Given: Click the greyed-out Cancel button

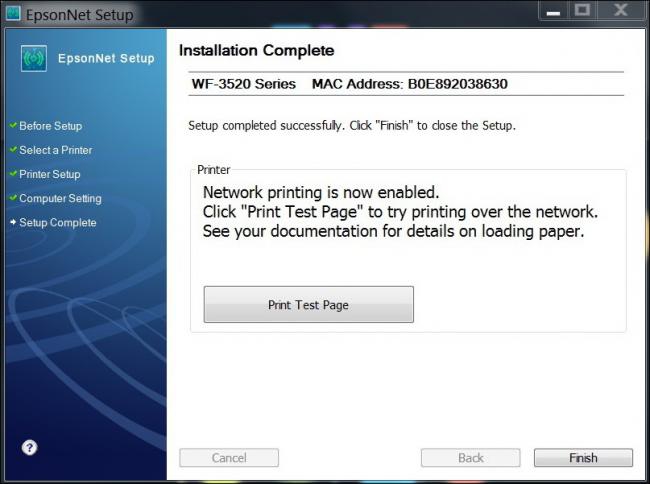Looking at the screenshot, I should point(229,457).
